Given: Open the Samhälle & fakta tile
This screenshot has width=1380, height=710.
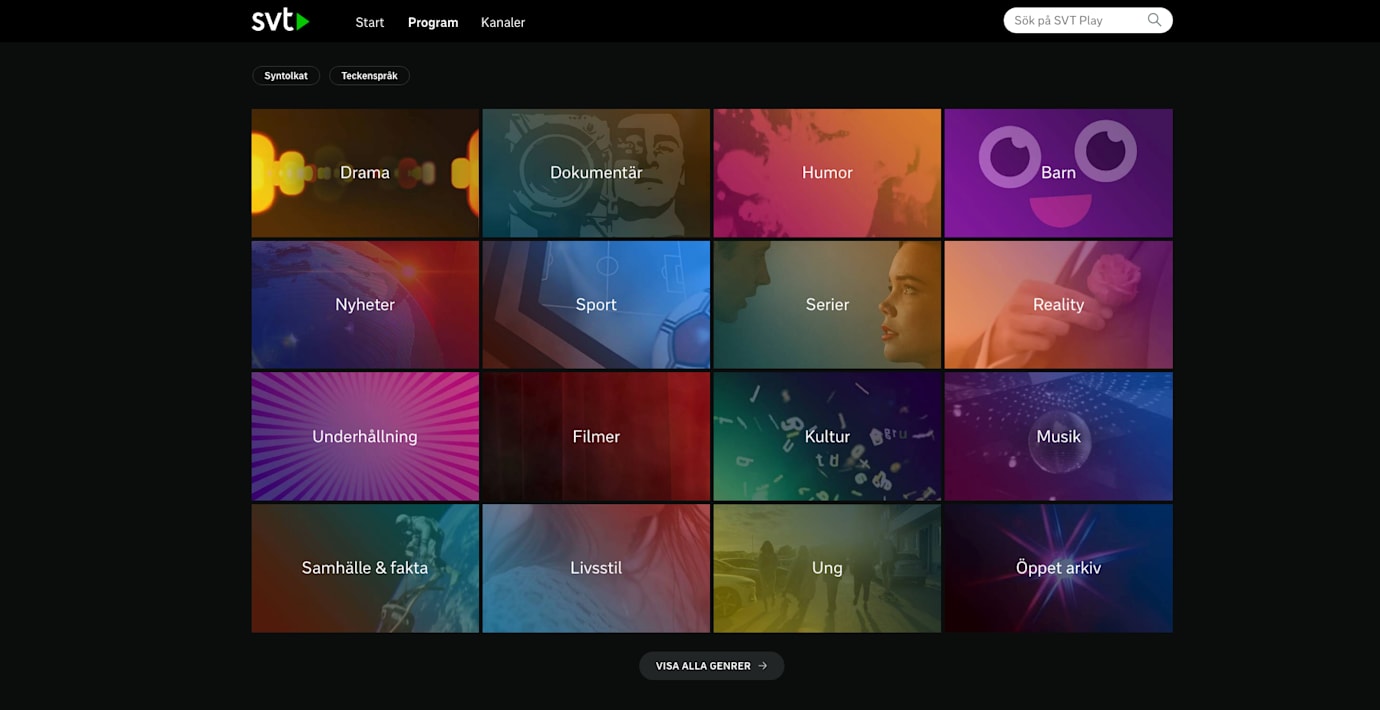Looking at the screenshot, I should [x=365, y=568].
